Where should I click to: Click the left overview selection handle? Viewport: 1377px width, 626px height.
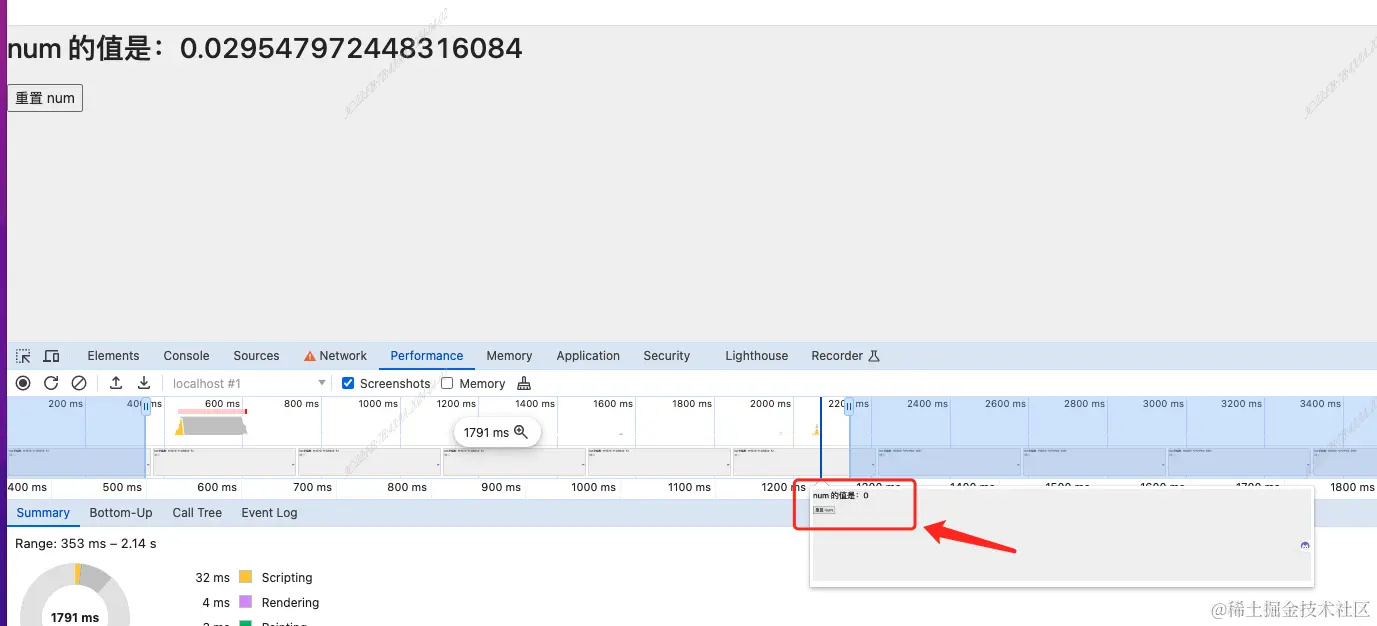pyautogui.click(x=146, y=407)
